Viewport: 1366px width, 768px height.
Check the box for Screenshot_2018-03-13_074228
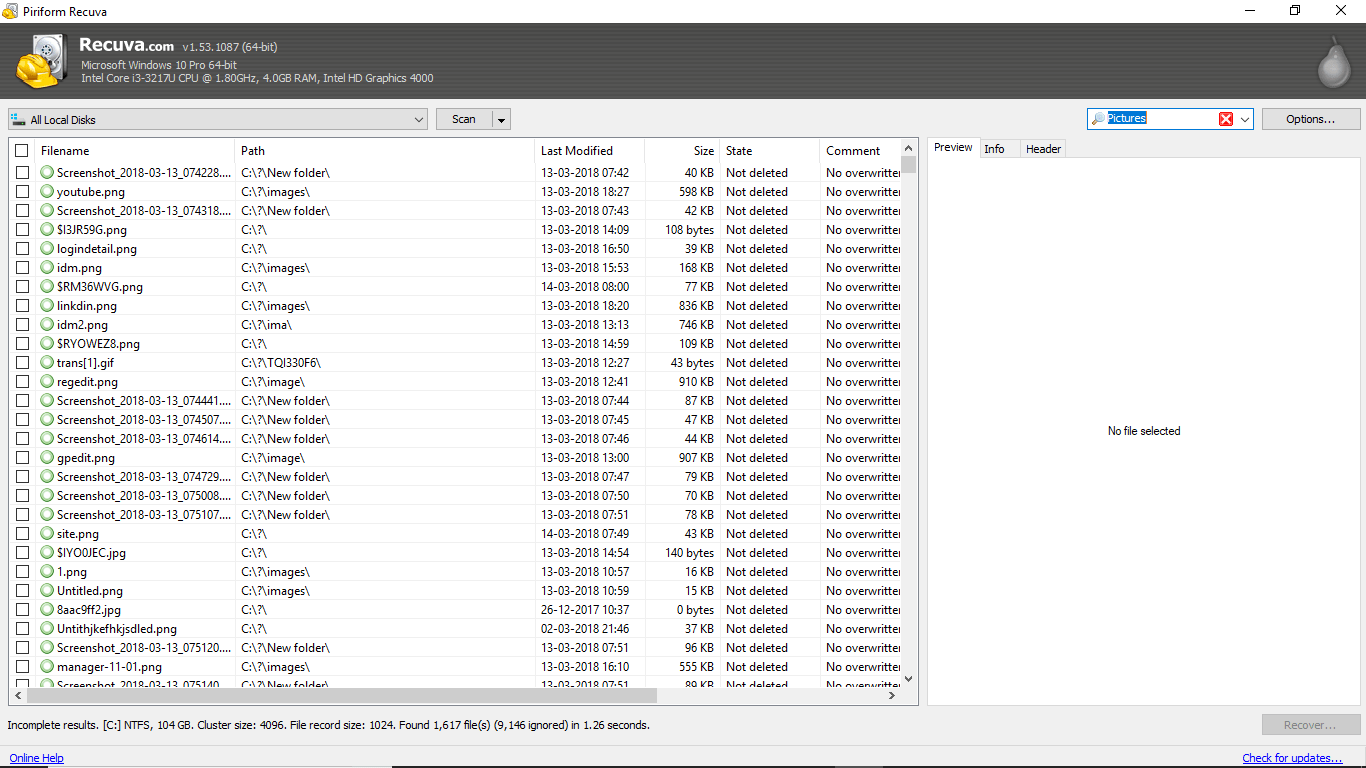pos(22,173)
